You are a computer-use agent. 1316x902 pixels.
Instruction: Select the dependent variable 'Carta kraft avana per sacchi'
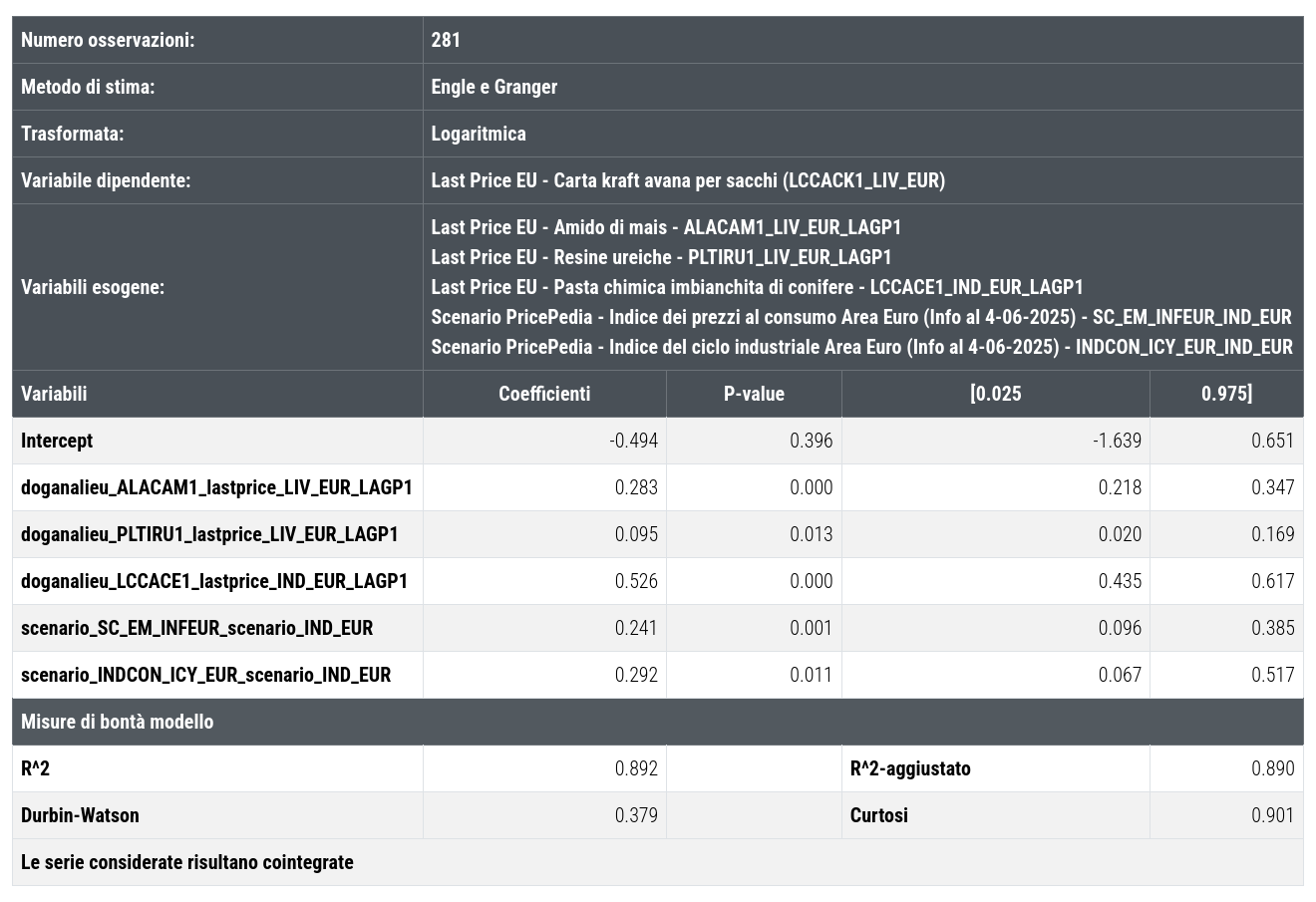pyautogui.click(x=688, y=180)
